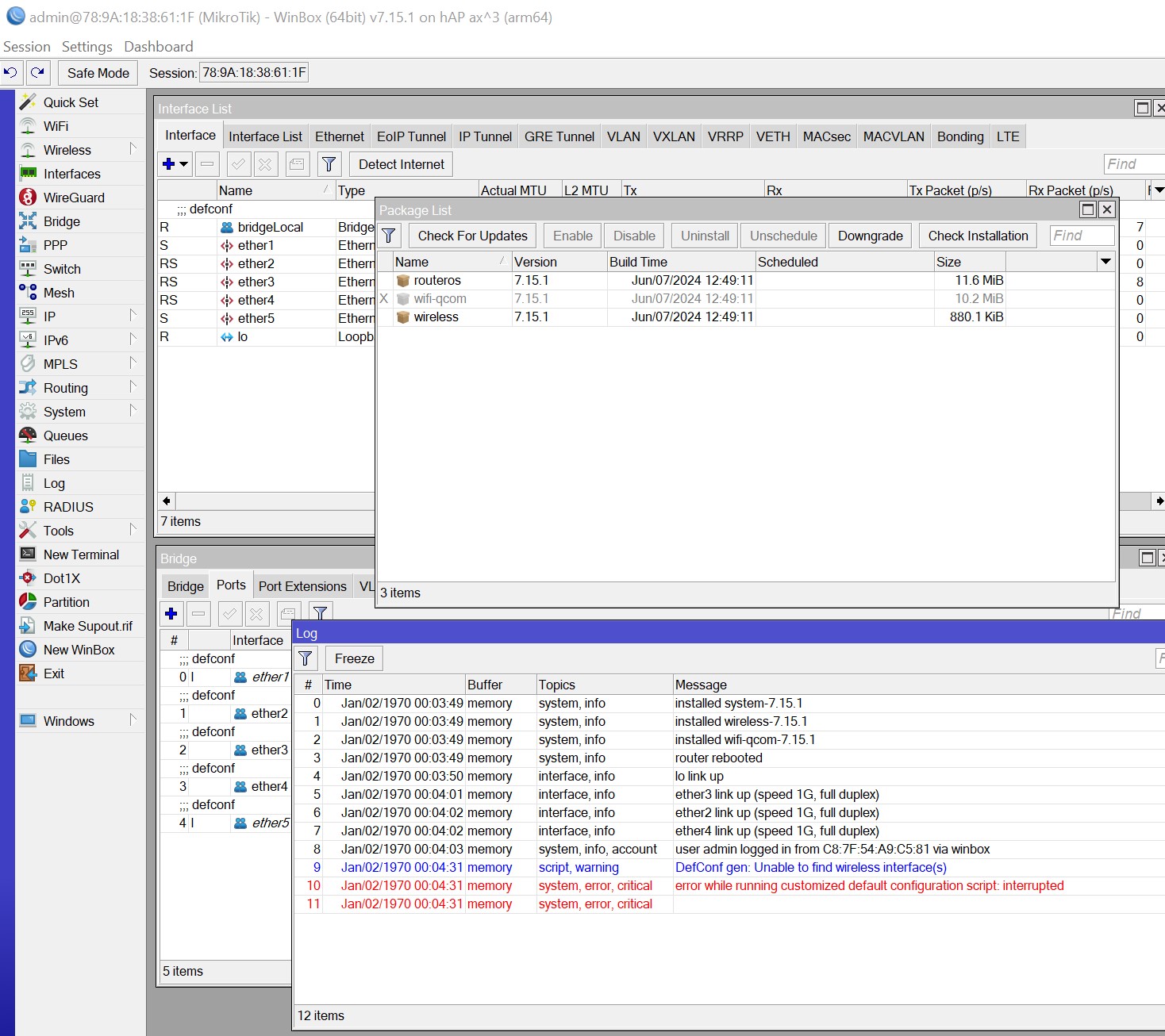Click the Log window filter icon

point(306,658)
